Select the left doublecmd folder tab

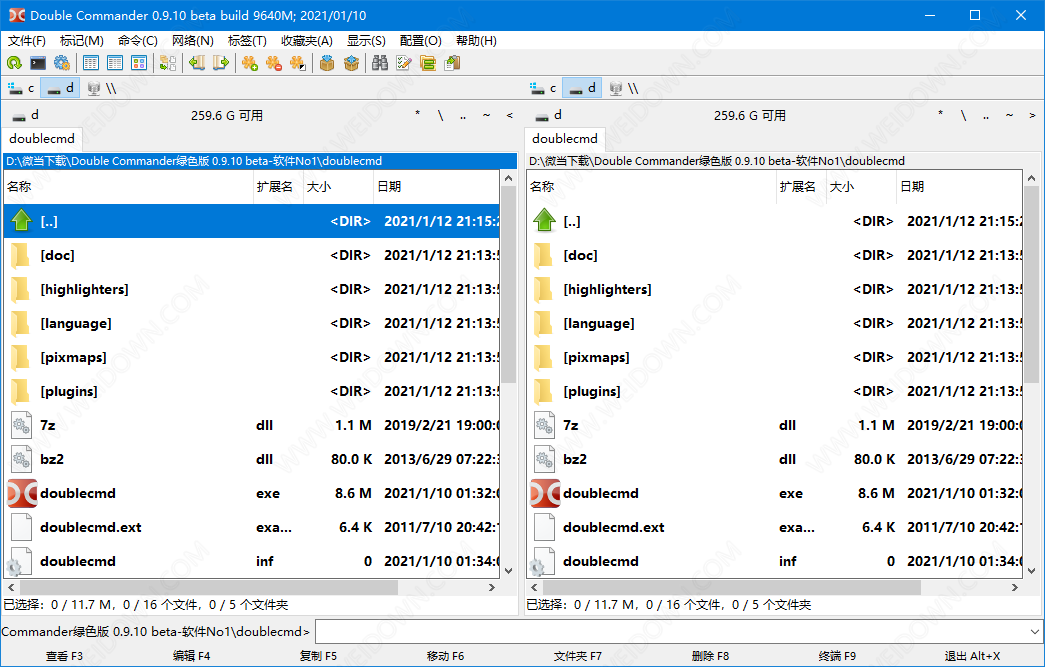click(x=42, y=139)
